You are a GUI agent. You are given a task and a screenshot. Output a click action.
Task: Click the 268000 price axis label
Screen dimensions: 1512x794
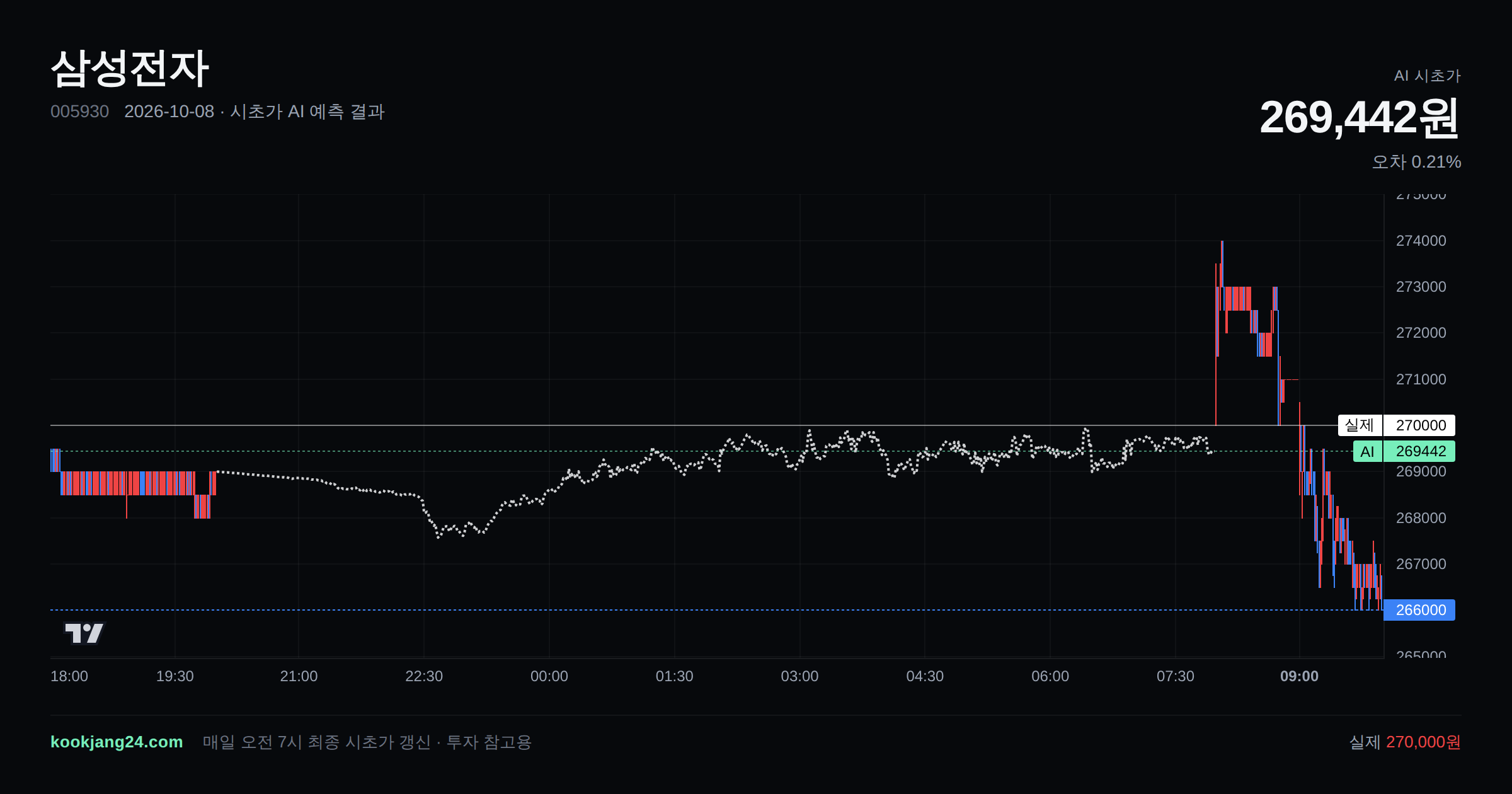point(1421,518)
